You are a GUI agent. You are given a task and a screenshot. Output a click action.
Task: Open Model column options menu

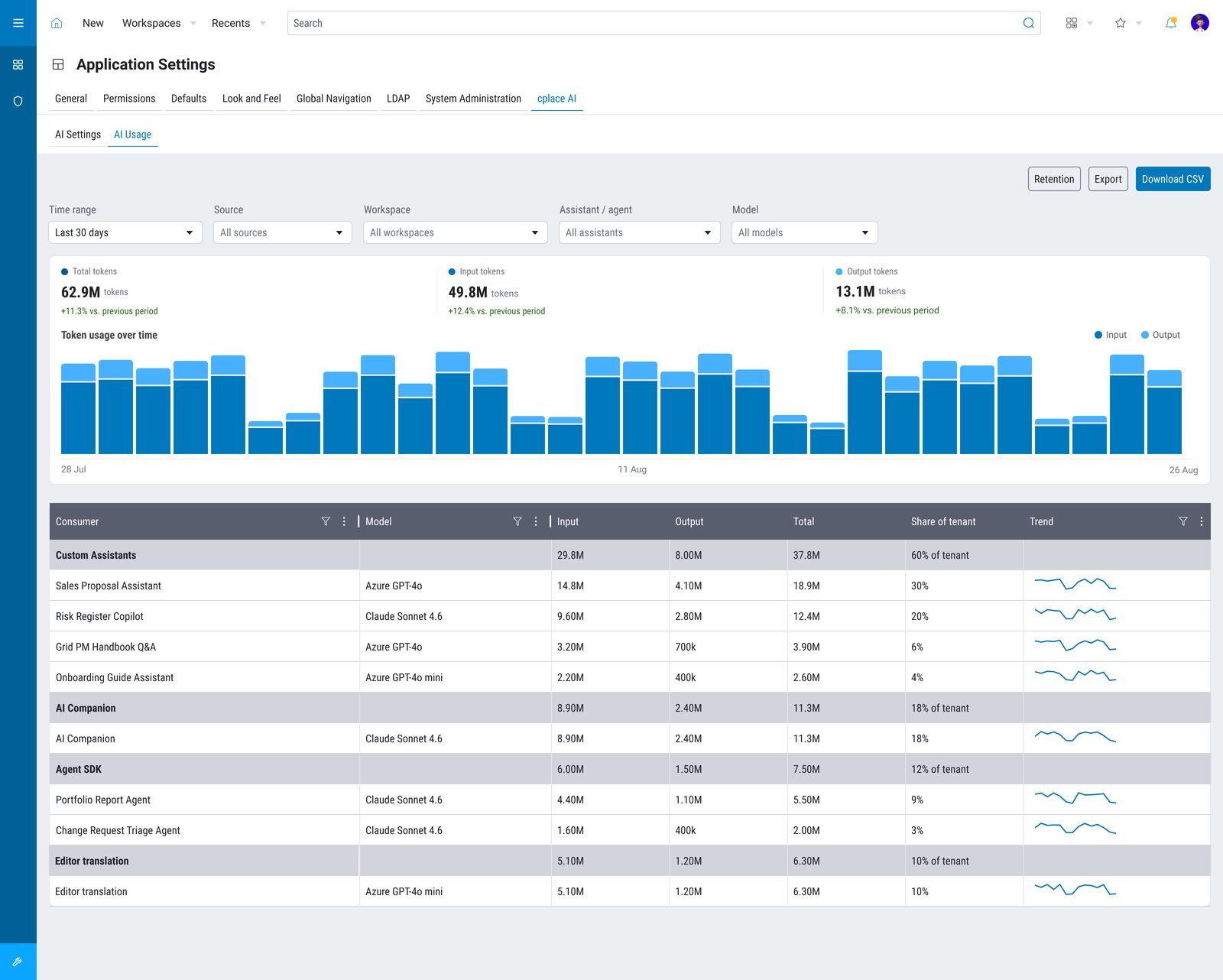pos(536,521)
